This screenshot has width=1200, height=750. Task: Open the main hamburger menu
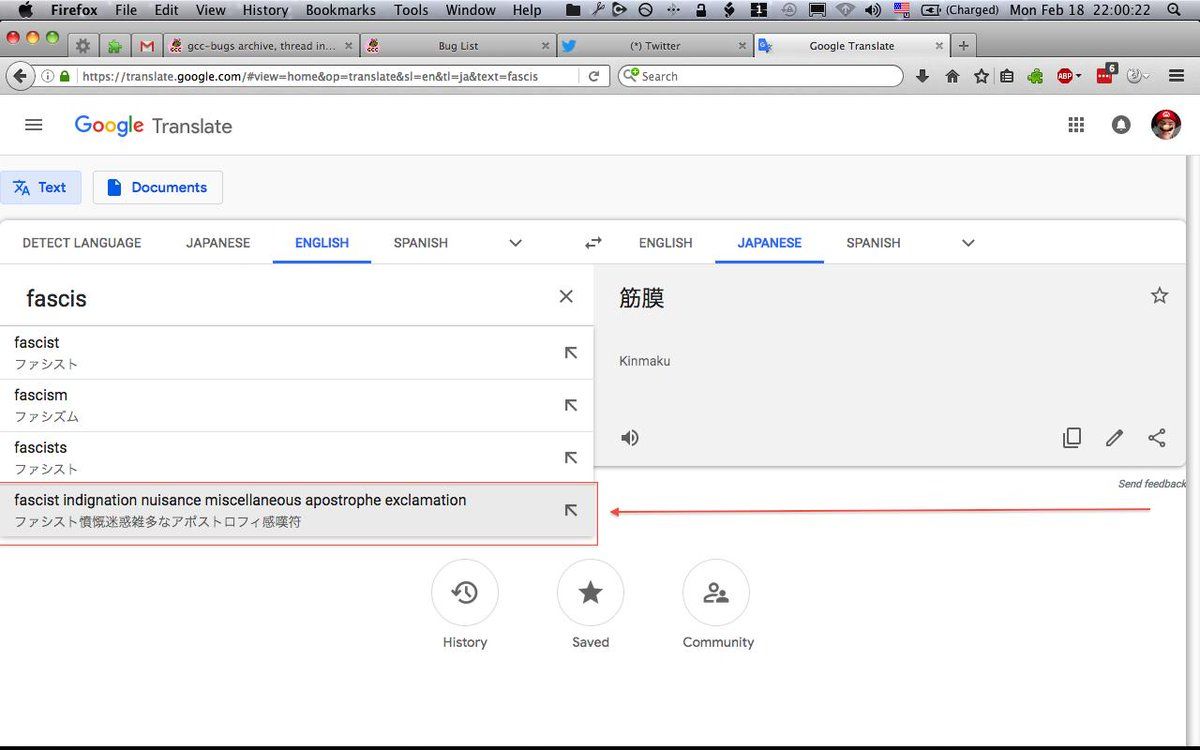[33, 125]
